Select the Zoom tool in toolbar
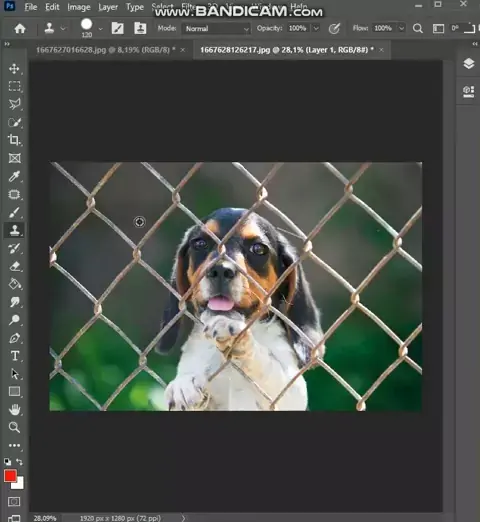 [x=14, y=427]
